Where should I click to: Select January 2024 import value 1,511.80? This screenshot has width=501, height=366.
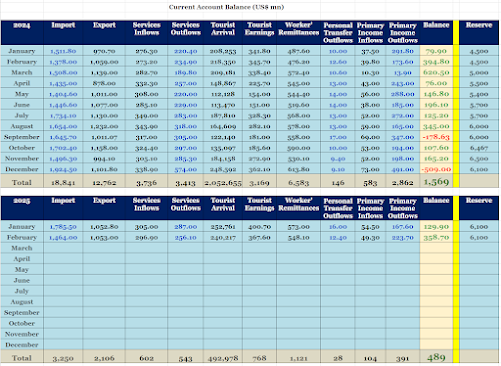(x=63, y=51)
